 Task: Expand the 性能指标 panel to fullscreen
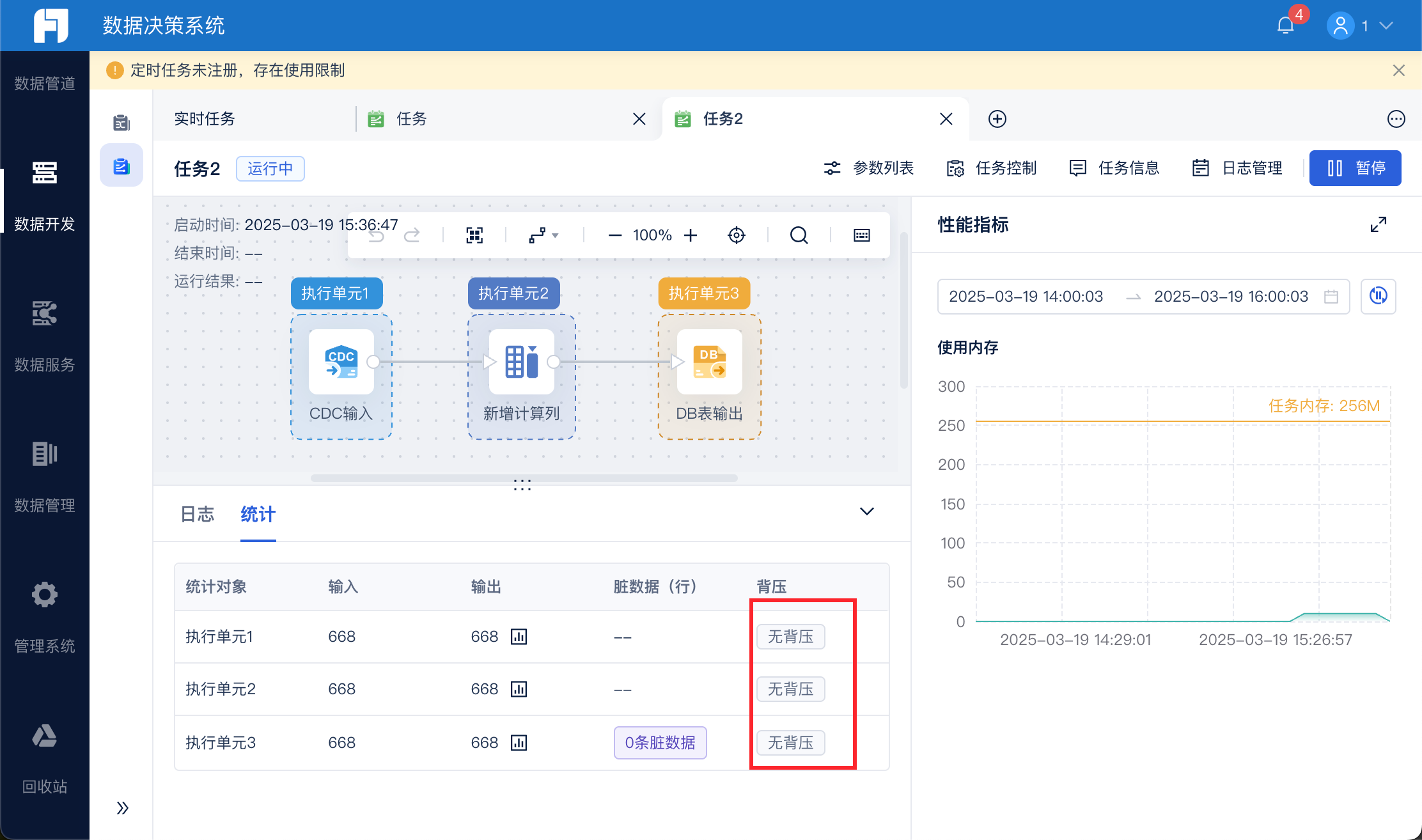1378,224
